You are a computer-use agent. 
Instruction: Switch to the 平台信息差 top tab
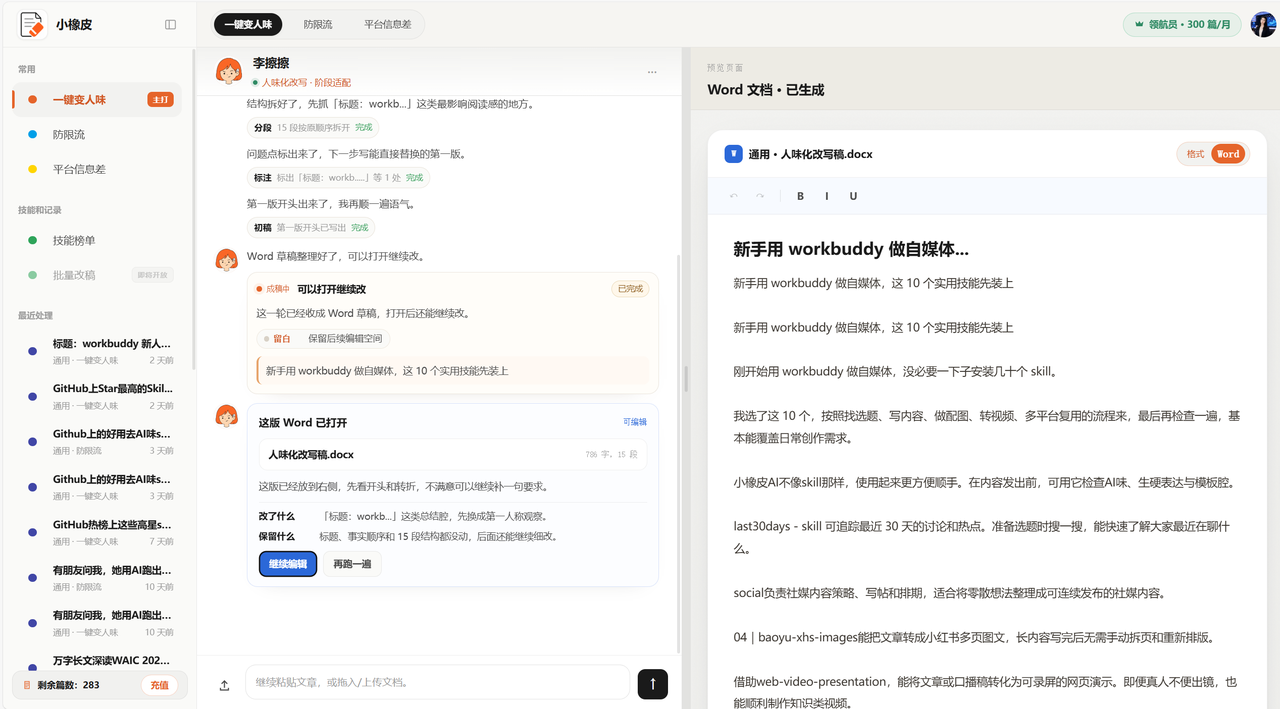387,24
